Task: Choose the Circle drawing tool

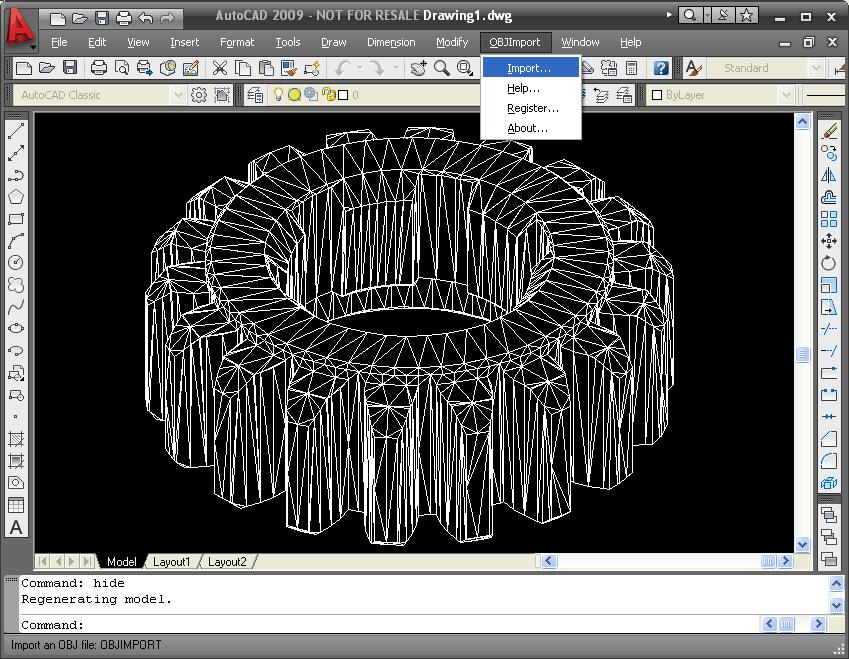Action: (16, 263)
